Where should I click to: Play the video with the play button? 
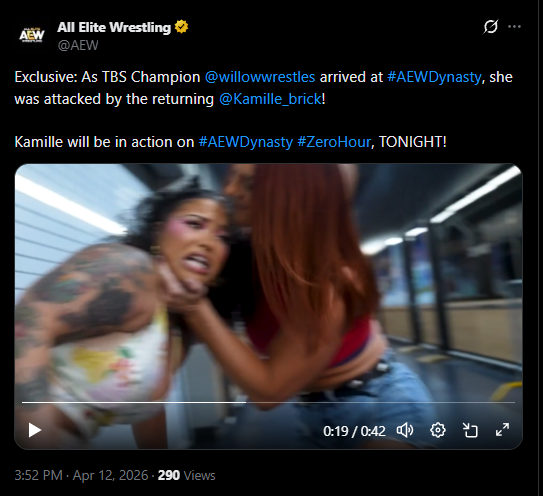(35, 431)
